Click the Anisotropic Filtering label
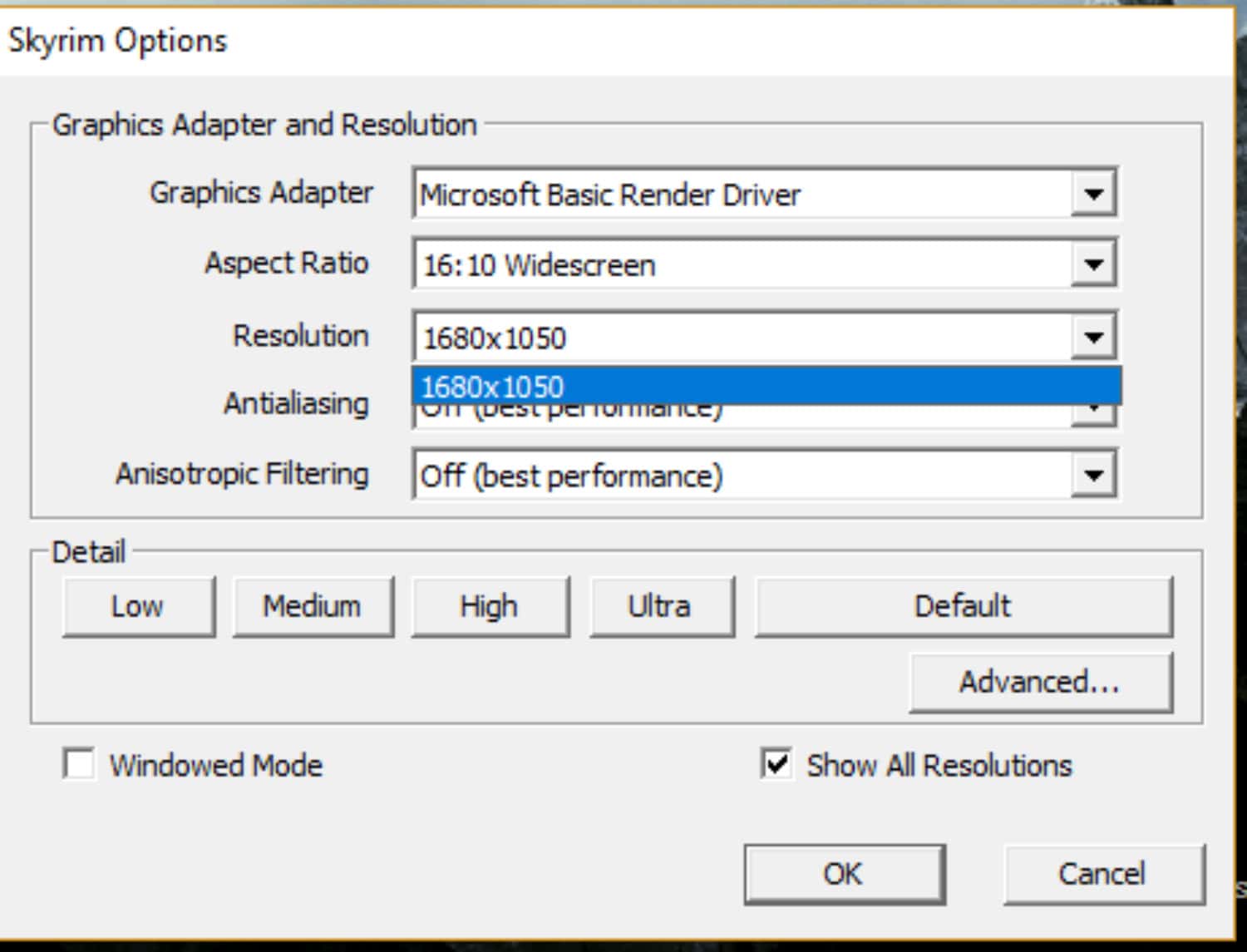The height and width of the screenshot is (952, 1247). pyautogui.click(x=242, y=474)
